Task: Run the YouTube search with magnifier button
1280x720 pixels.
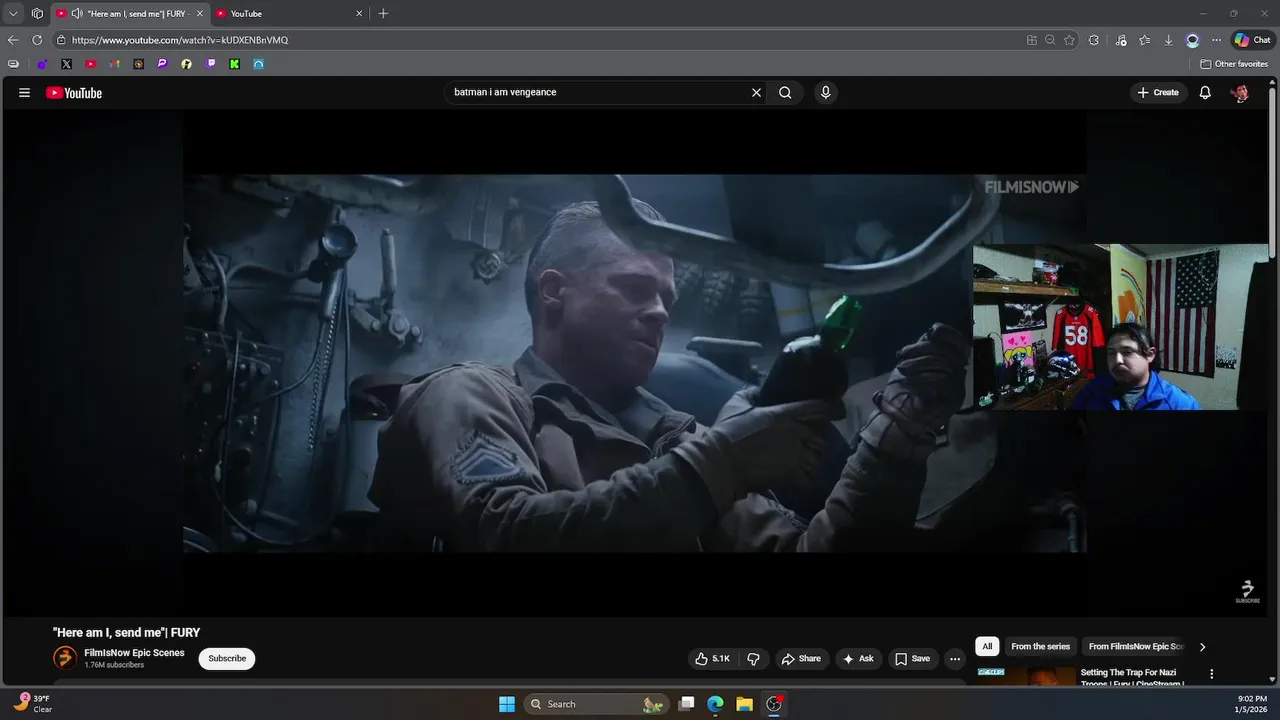Action: coord(785,92)
